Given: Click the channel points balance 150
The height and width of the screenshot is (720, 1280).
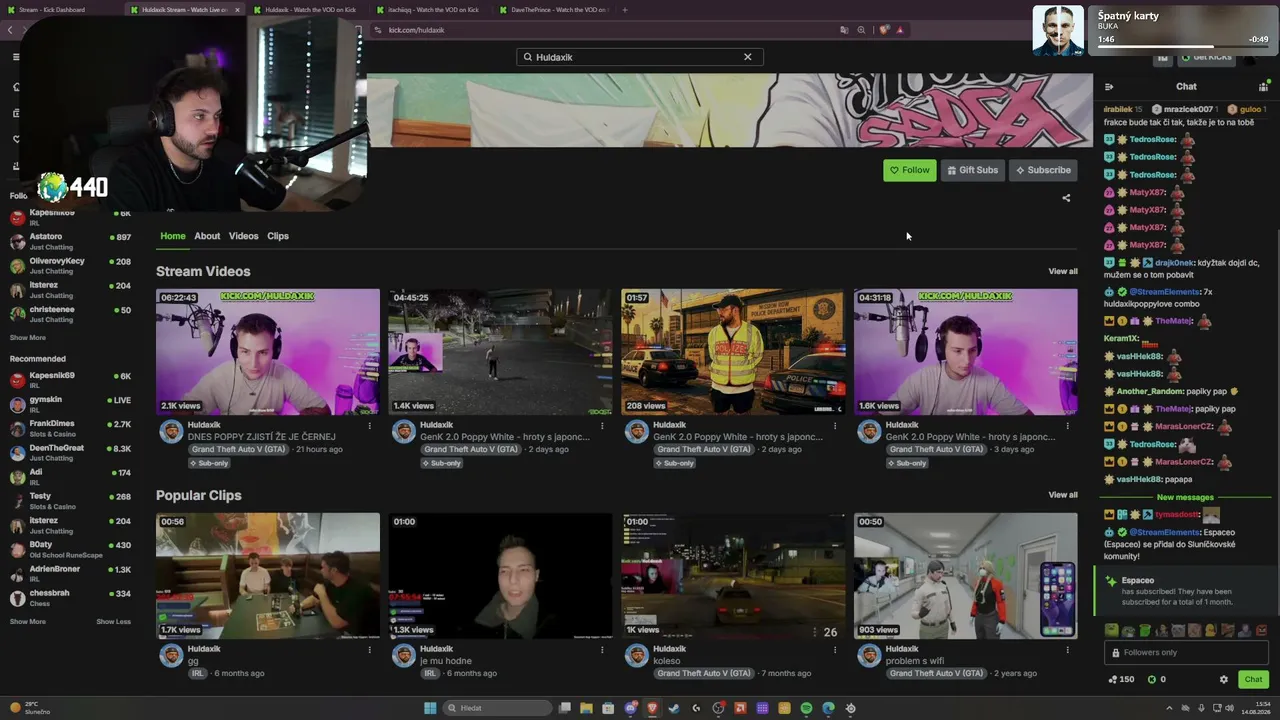Looking at the screenshot, I should tap(1121, 680).
